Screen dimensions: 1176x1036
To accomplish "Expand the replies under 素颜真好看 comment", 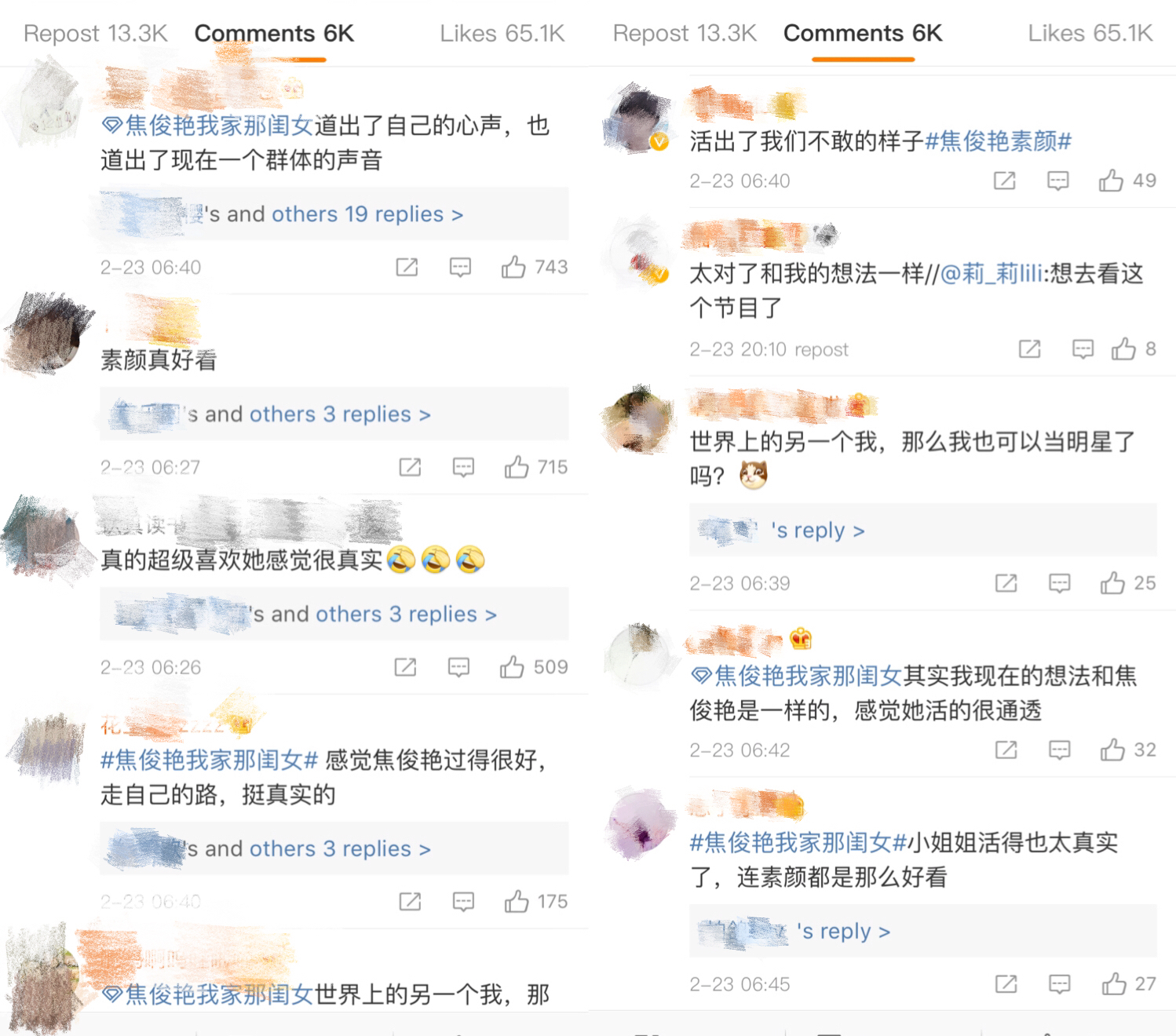I will (334, 414).
